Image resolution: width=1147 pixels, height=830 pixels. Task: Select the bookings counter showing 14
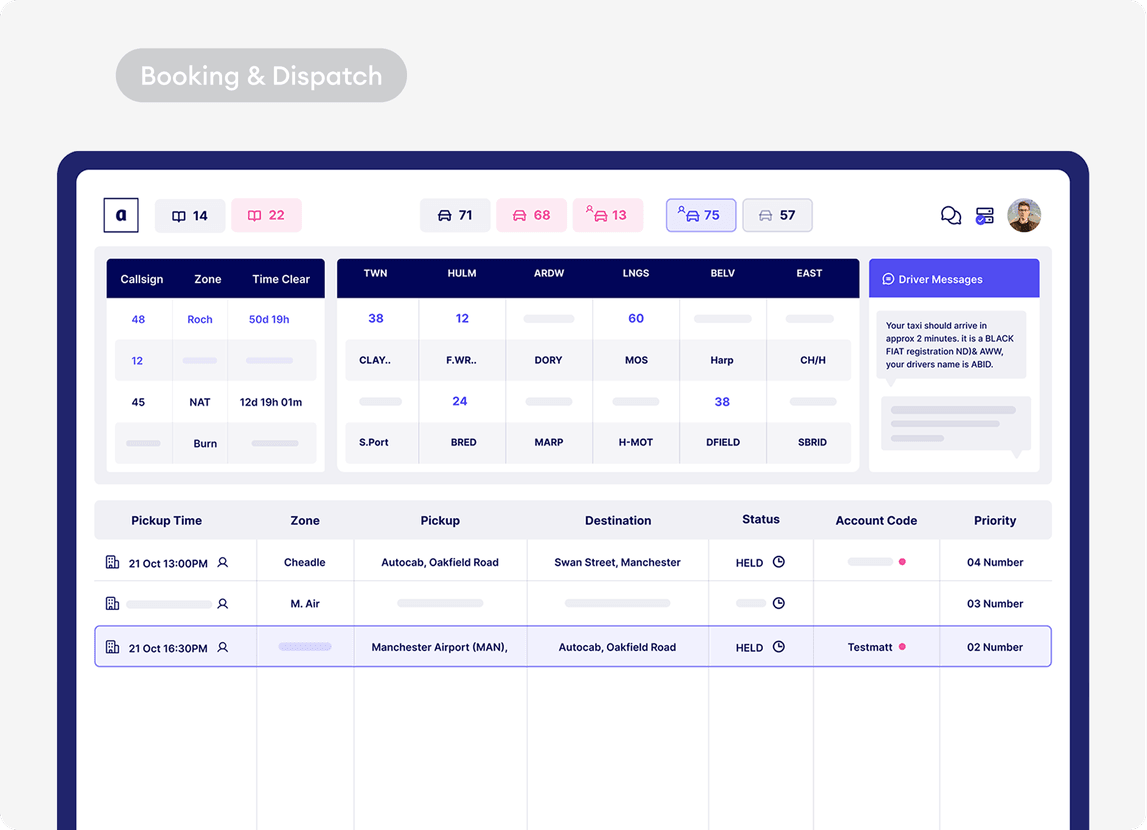[190, 216]
